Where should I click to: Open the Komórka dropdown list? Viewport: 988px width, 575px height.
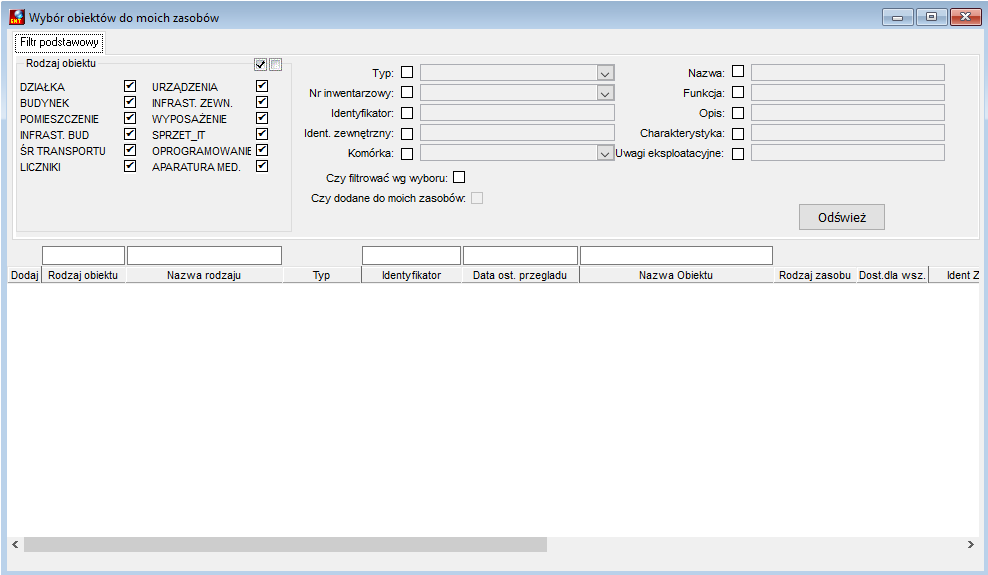(x=605, y=153)
